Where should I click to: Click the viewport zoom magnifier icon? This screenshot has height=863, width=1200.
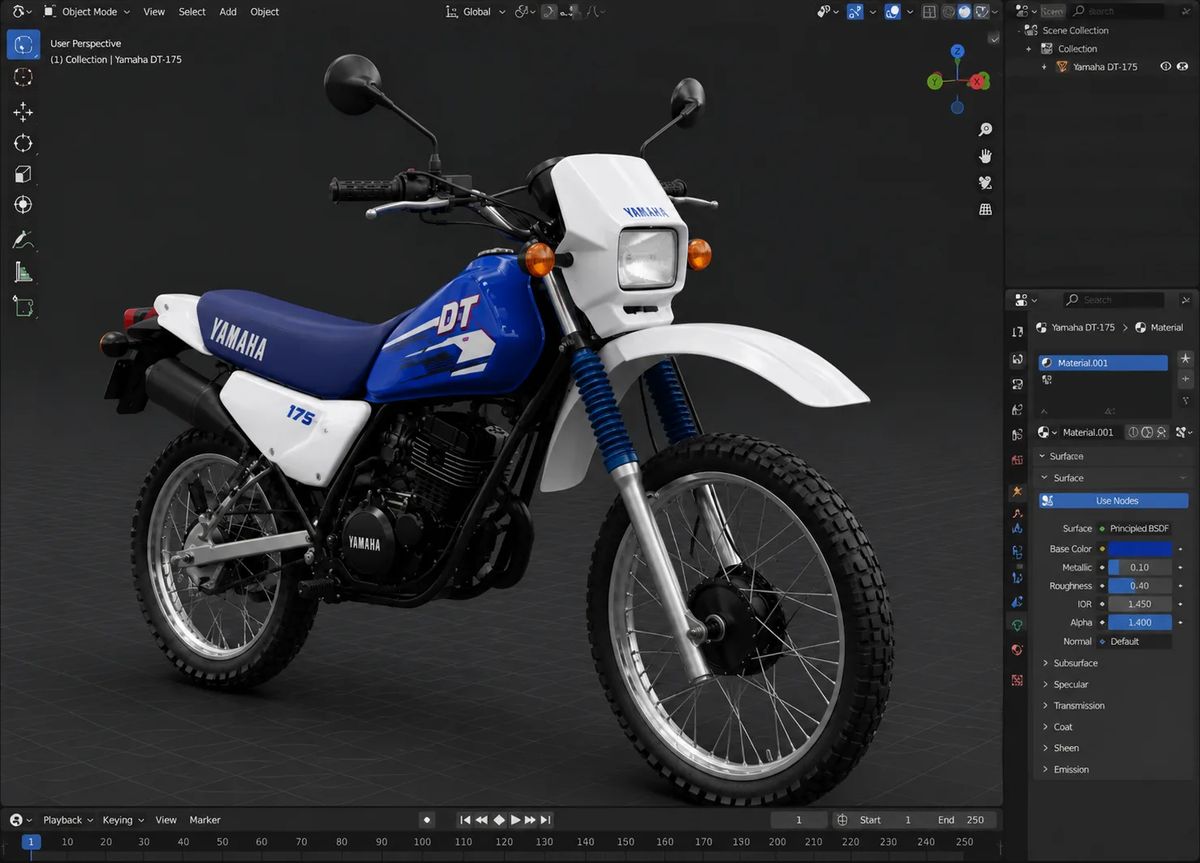point(985,130)
